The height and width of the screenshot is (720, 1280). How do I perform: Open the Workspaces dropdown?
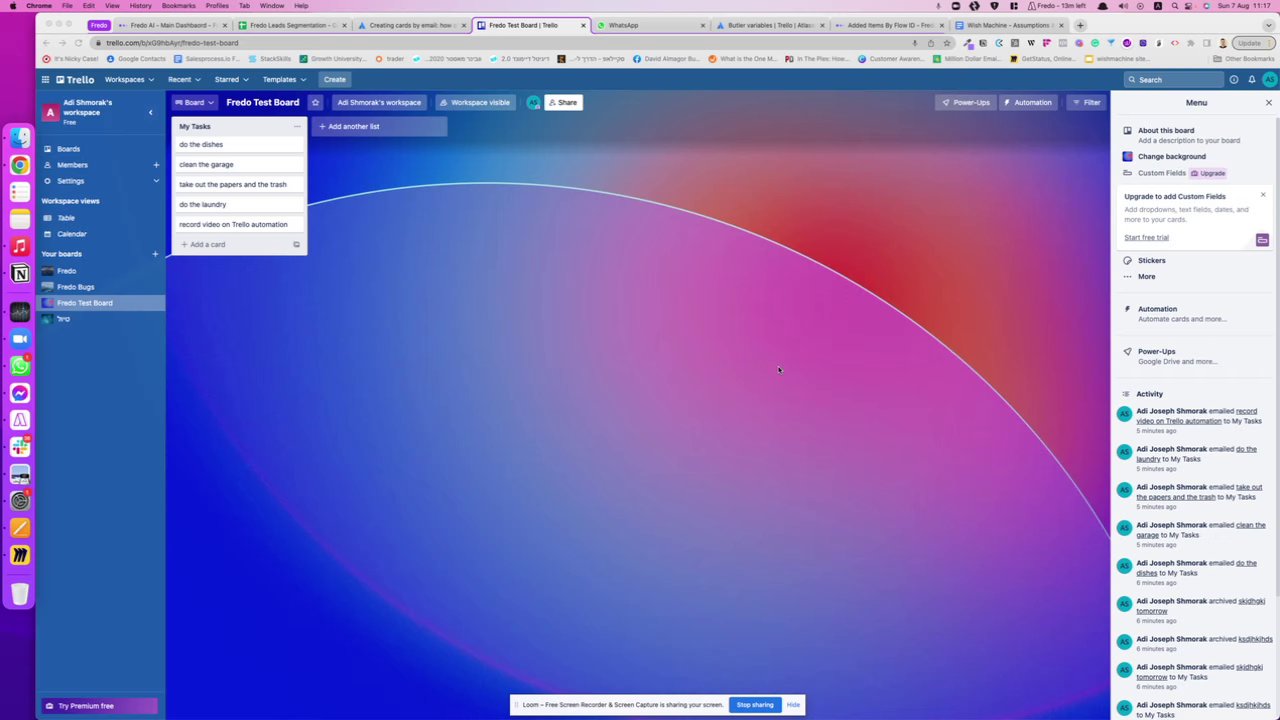129,79
